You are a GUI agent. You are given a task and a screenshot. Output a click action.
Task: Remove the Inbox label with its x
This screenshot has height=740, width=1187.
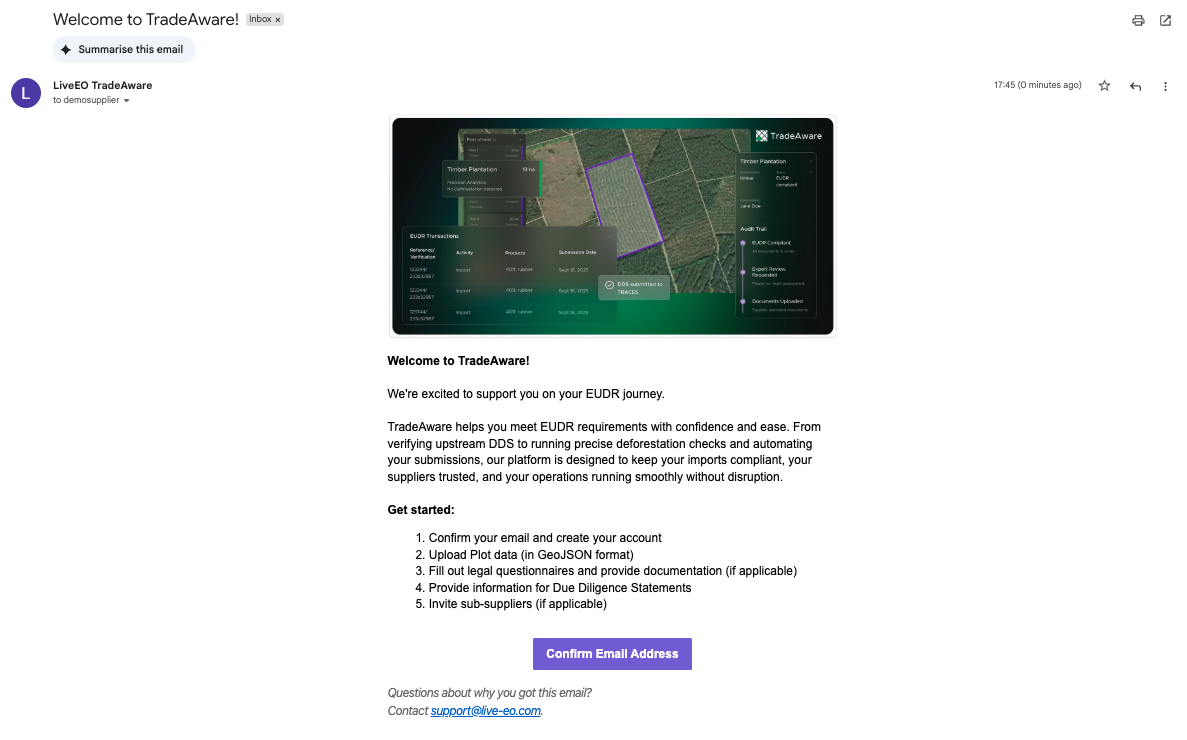(x=278, y=20)
